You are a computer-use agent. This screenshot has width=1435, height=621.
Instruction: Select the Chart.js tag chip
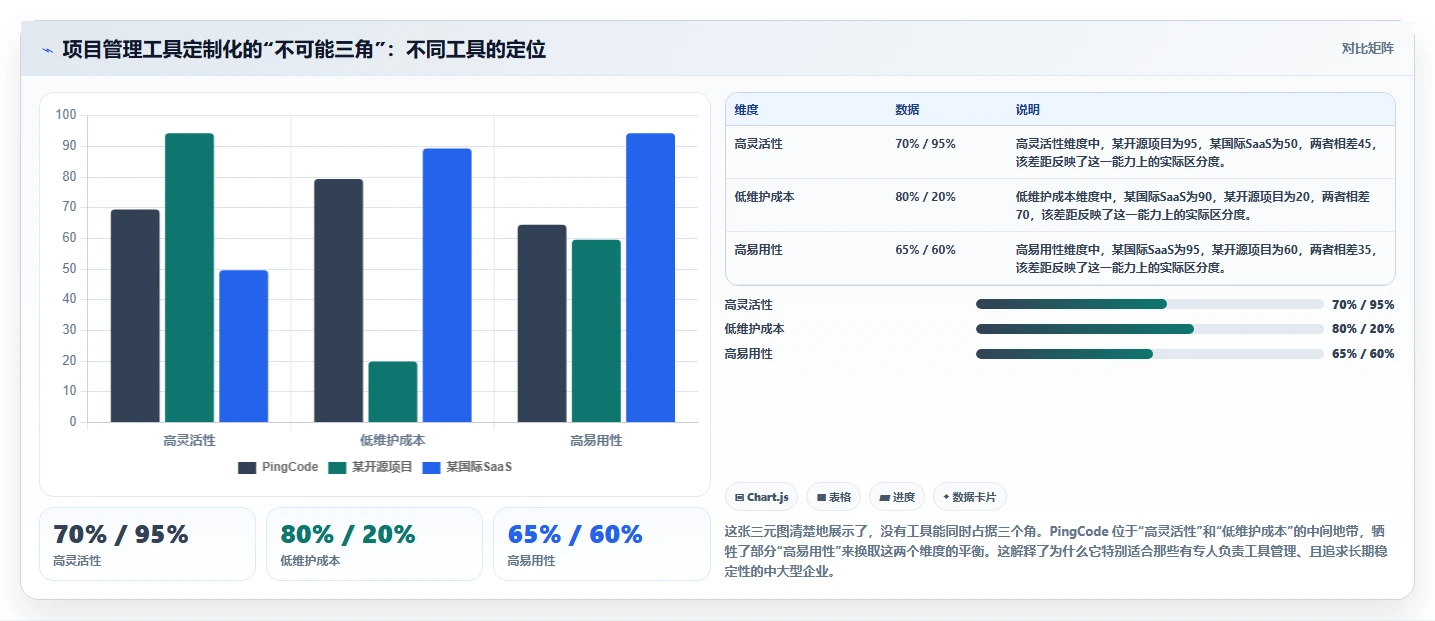click(761, 497)
